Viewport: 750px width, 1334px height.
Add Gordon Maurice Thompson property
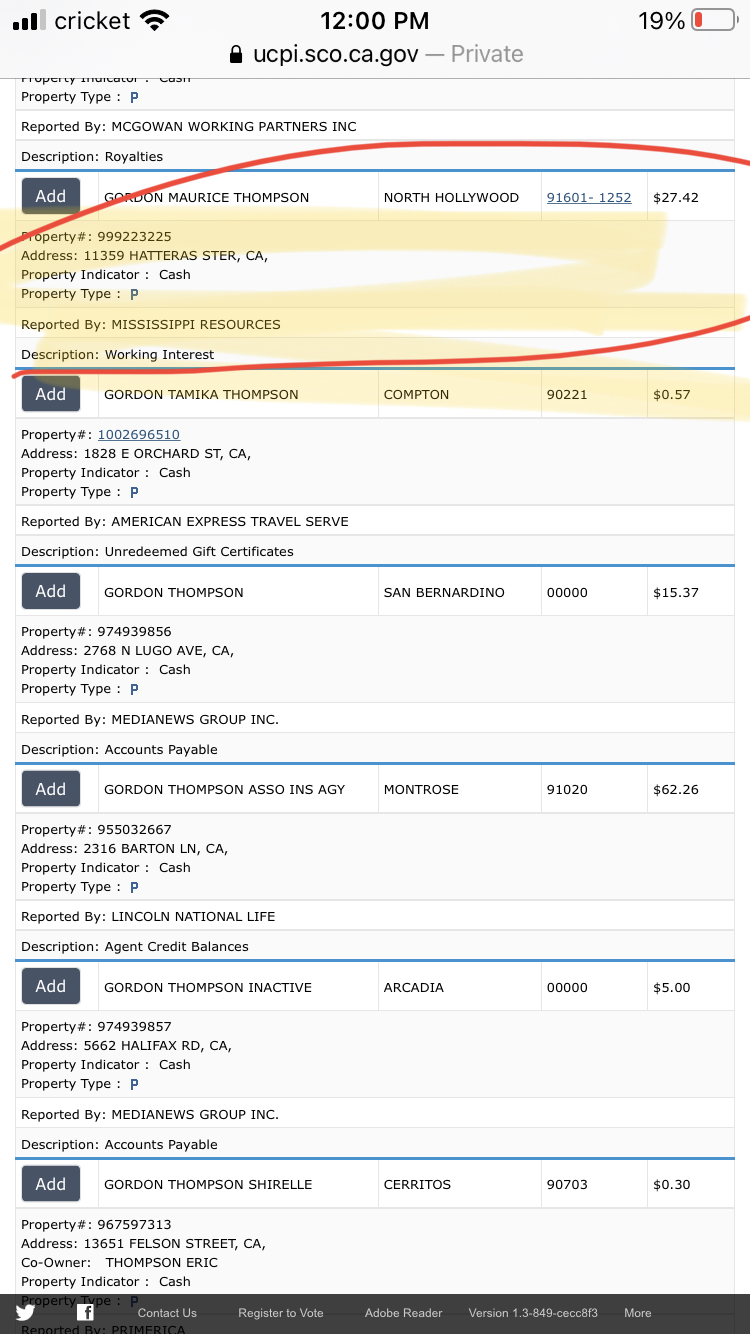point(51,196)
